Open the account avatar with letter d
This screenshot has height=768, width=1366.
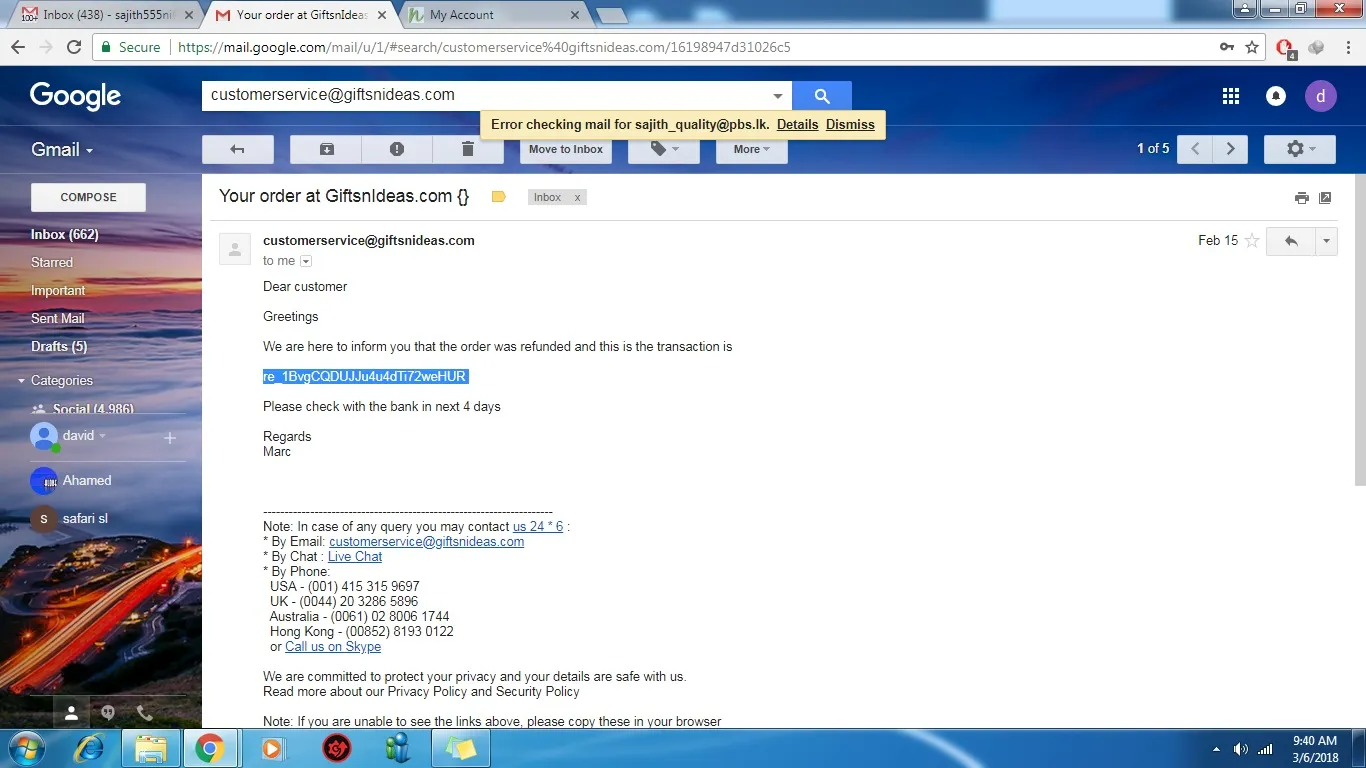pyautogui.click(x=1321, y=96)
